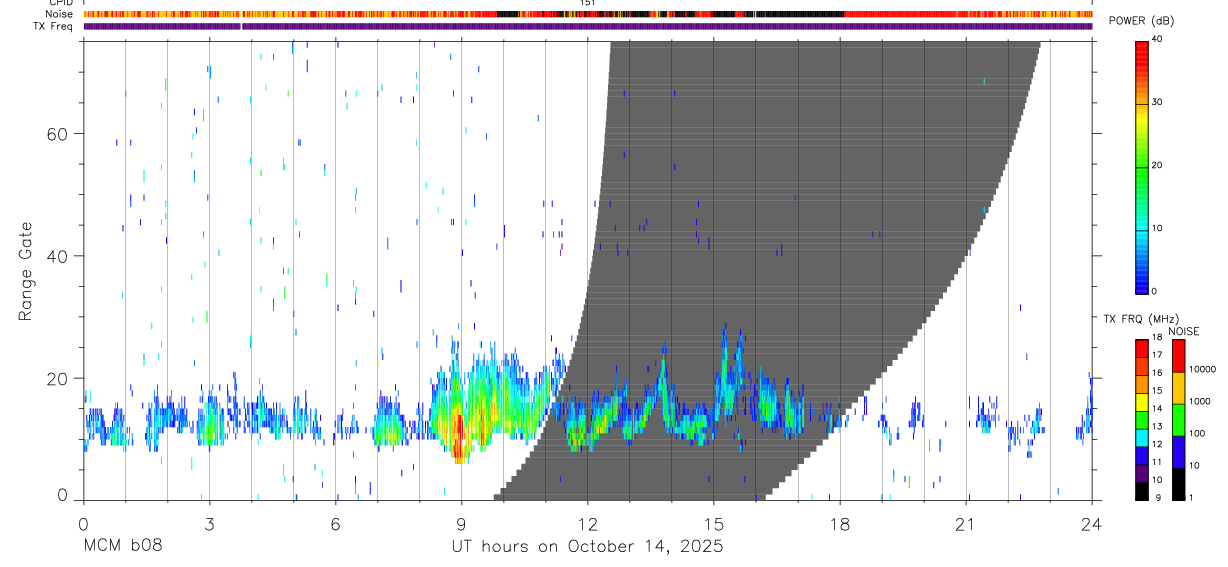
Task: Click the red-orange Noise strip above the plot
Action: coord(588,14)
